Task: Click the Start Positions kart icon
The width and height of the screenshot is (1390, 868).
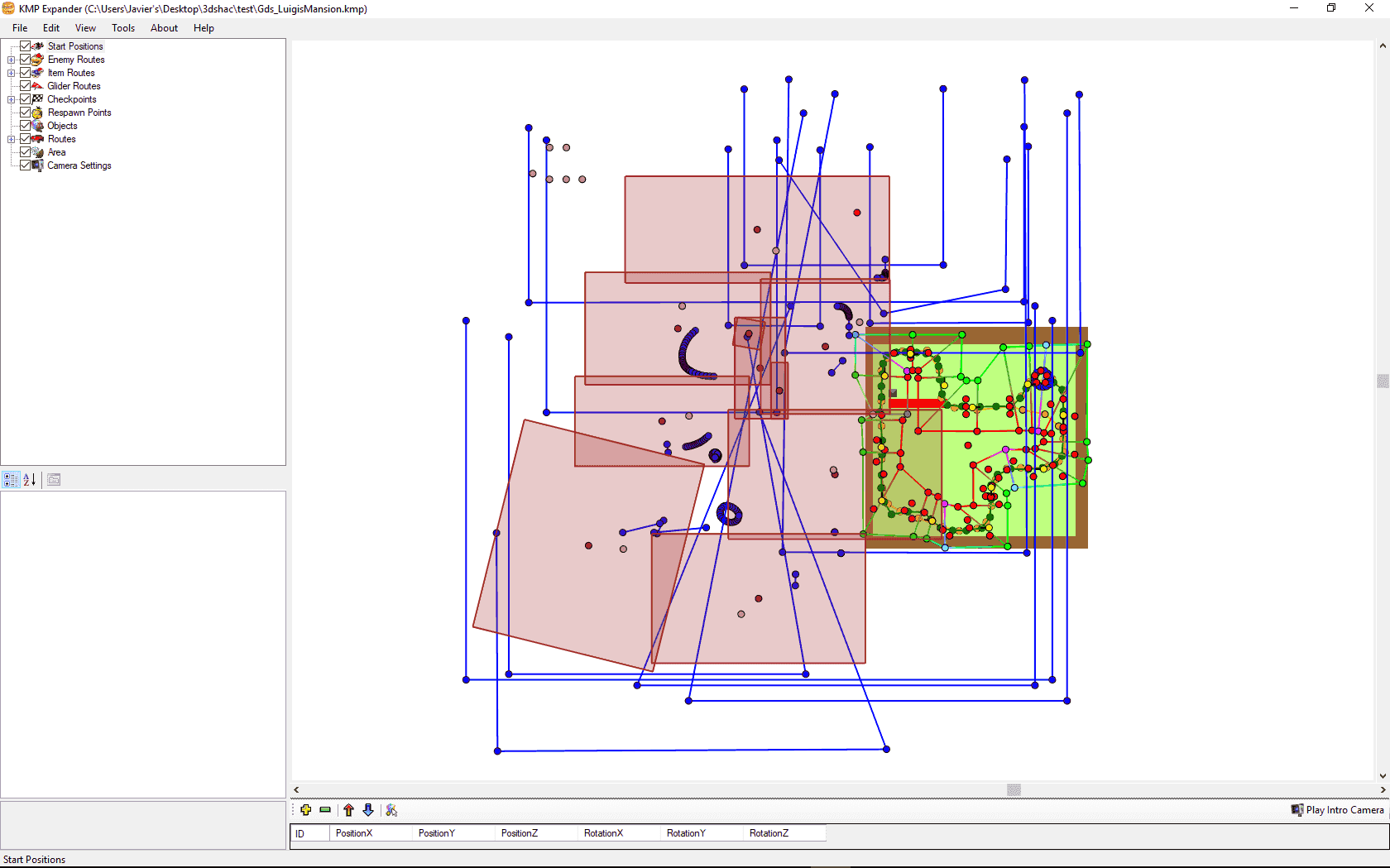Action: pos(37,46)
